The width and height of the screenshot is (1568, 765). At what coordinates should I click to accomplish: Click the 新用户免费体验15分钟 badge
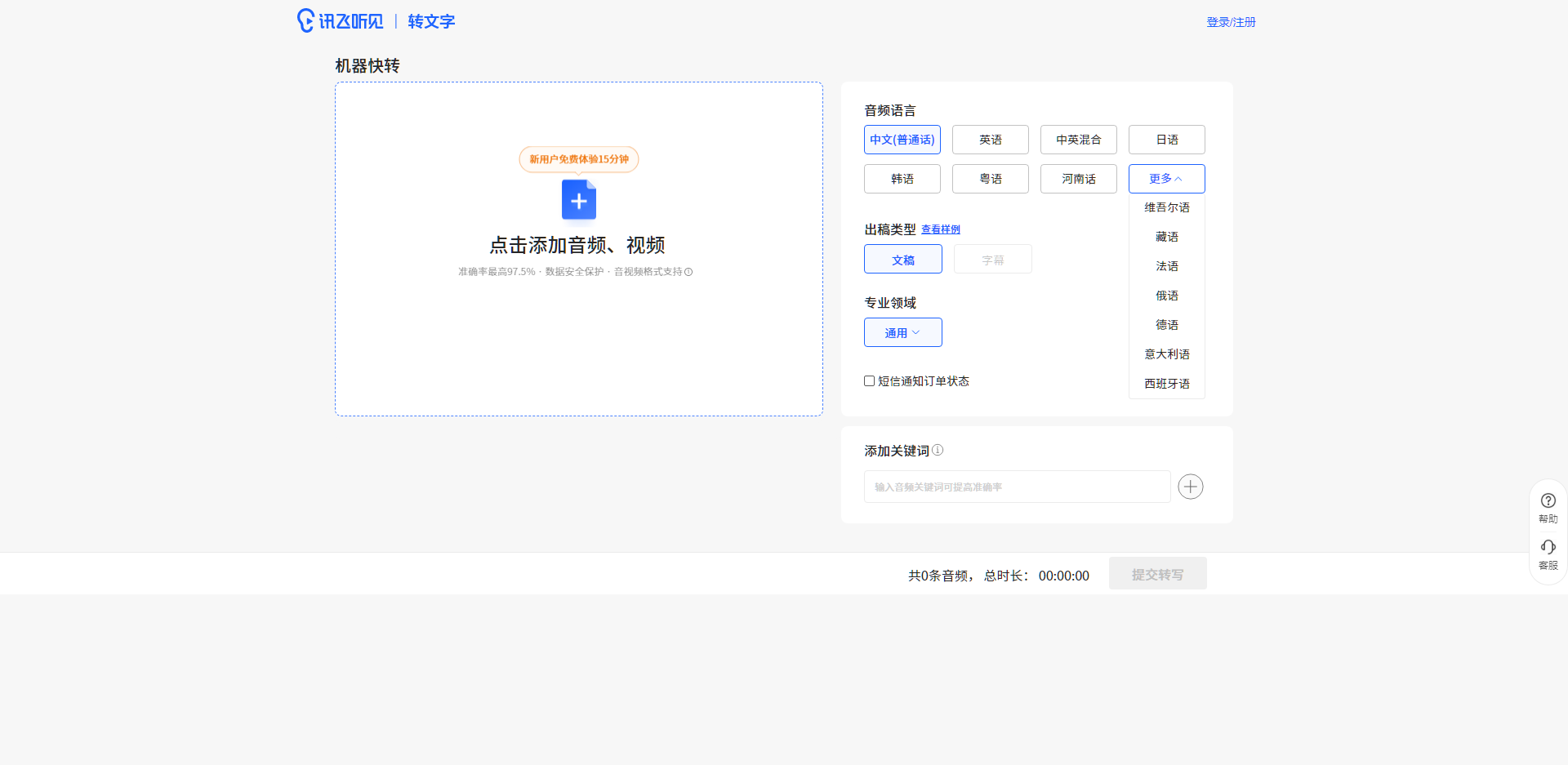[x=579, y=159]
